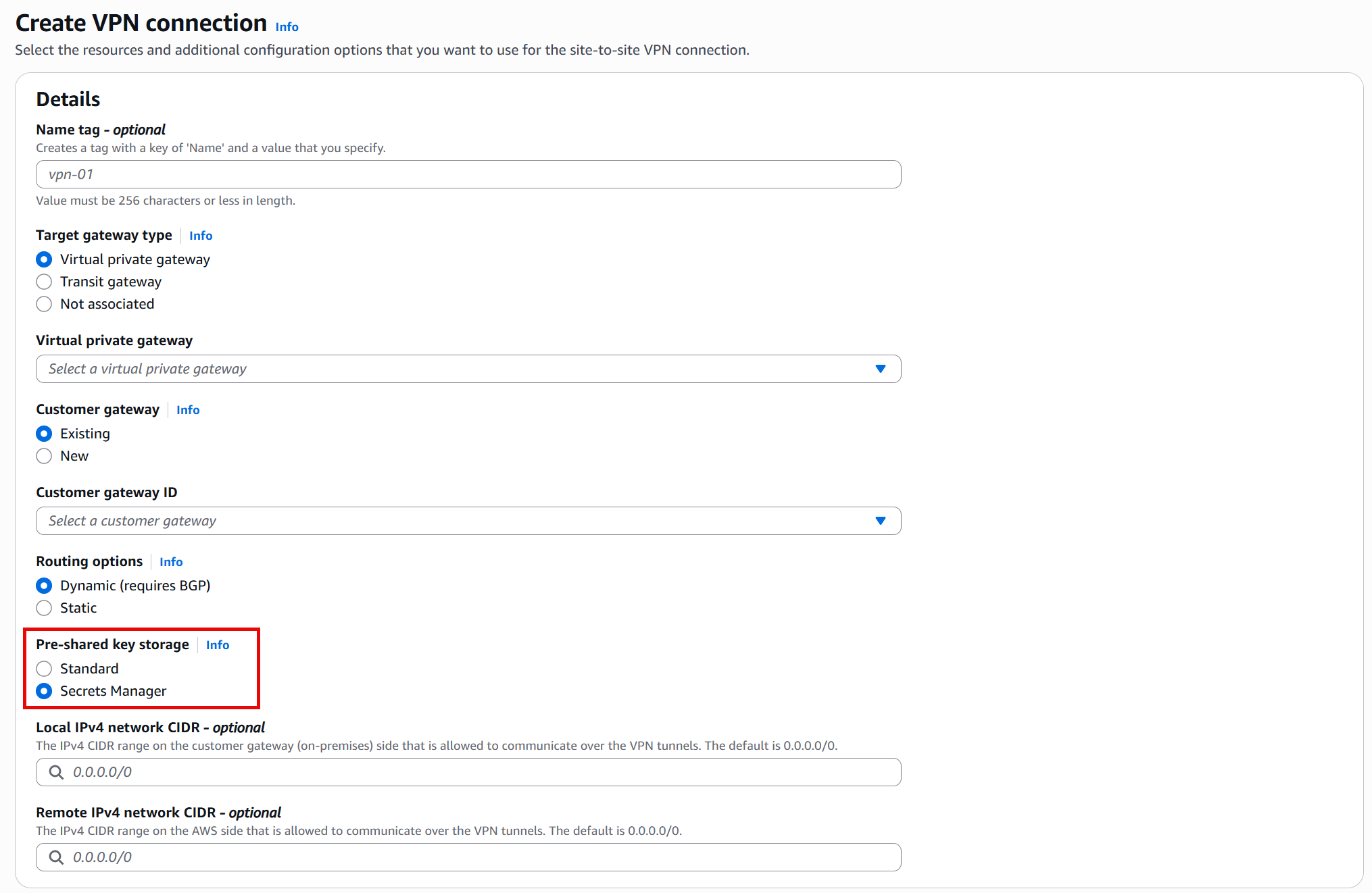The height and width of the screenshot is (893, 1372).
Task: Select Secrets Manager key storage
Action: (44, 691)
